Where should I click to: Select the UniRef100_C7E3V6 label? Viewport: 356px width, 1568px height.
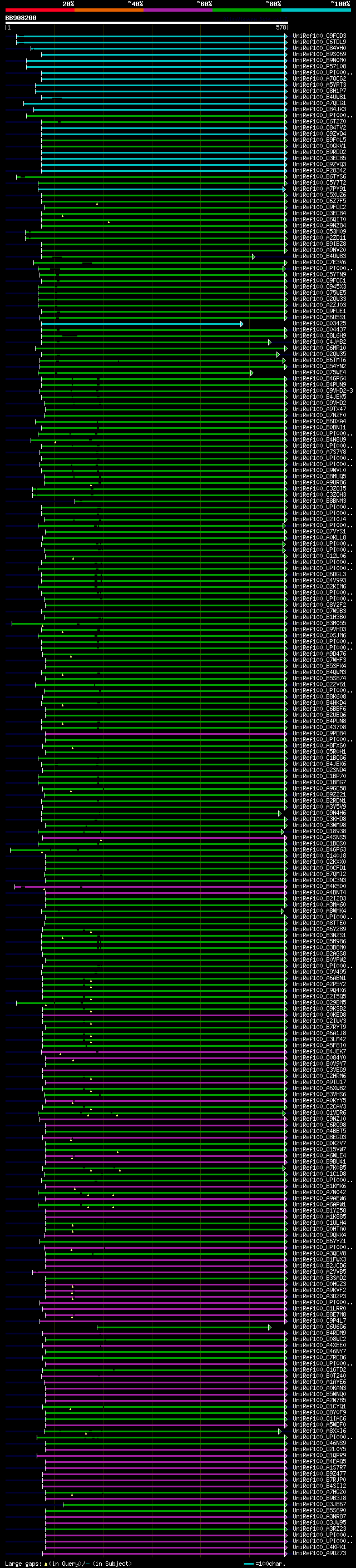(319, 263)
